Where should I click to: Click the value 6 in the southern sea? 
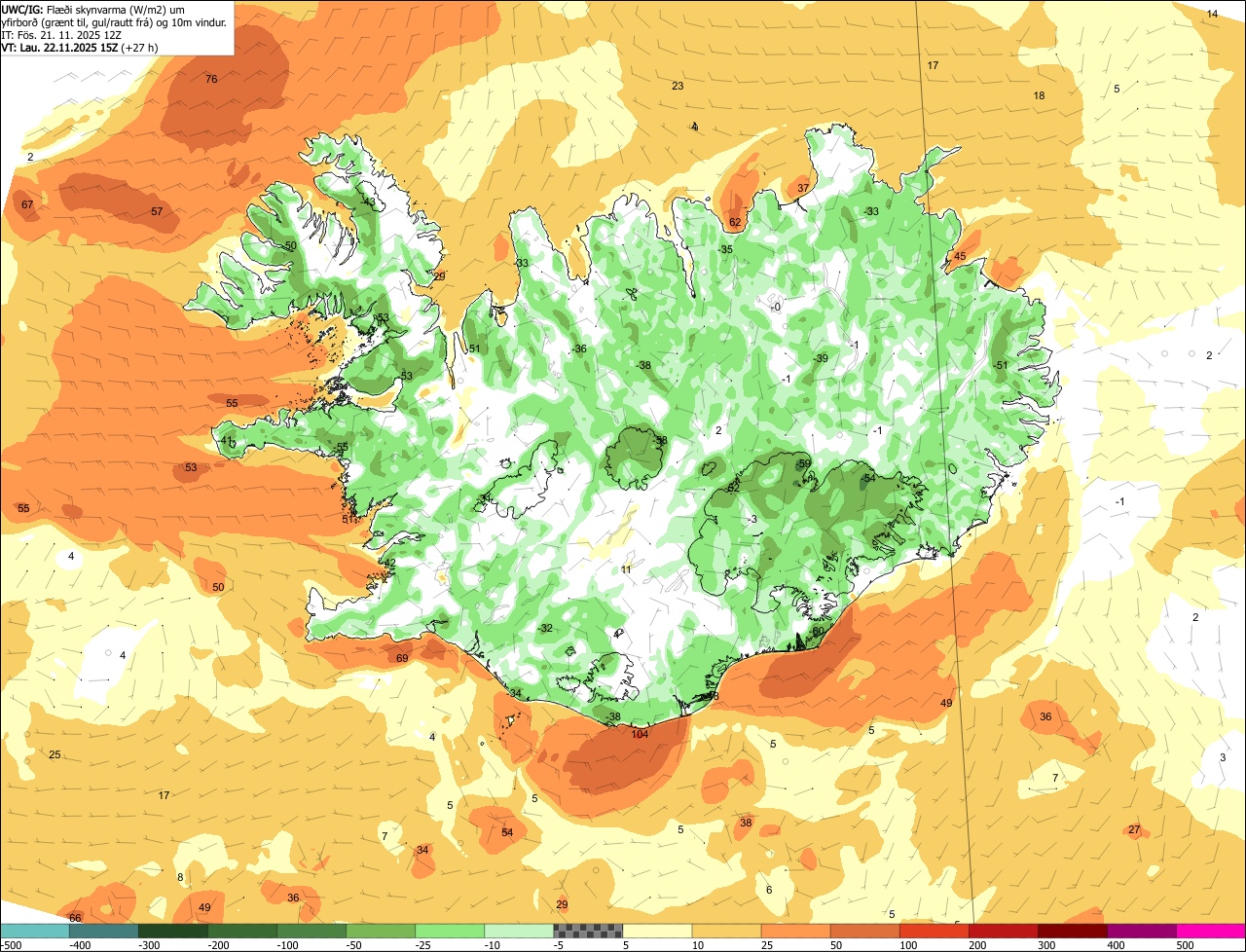[x=769, y=890]
